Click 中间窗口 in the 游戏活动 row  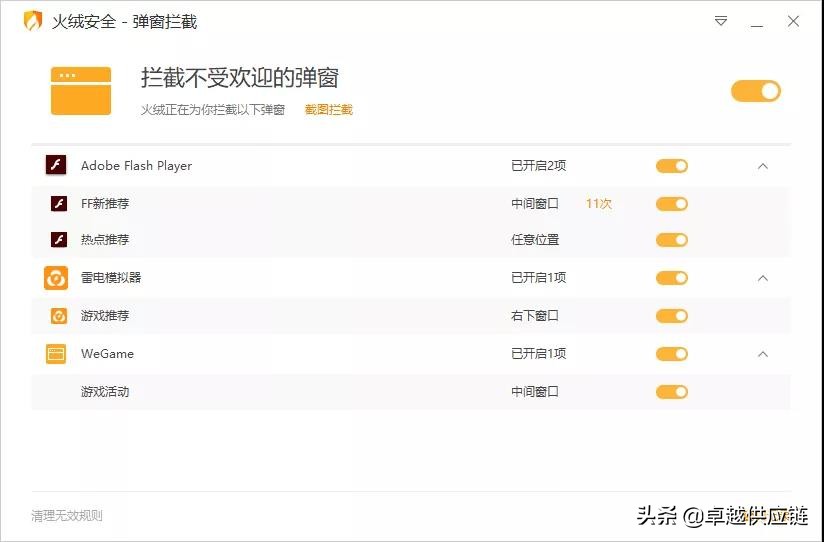pos(535,392)
